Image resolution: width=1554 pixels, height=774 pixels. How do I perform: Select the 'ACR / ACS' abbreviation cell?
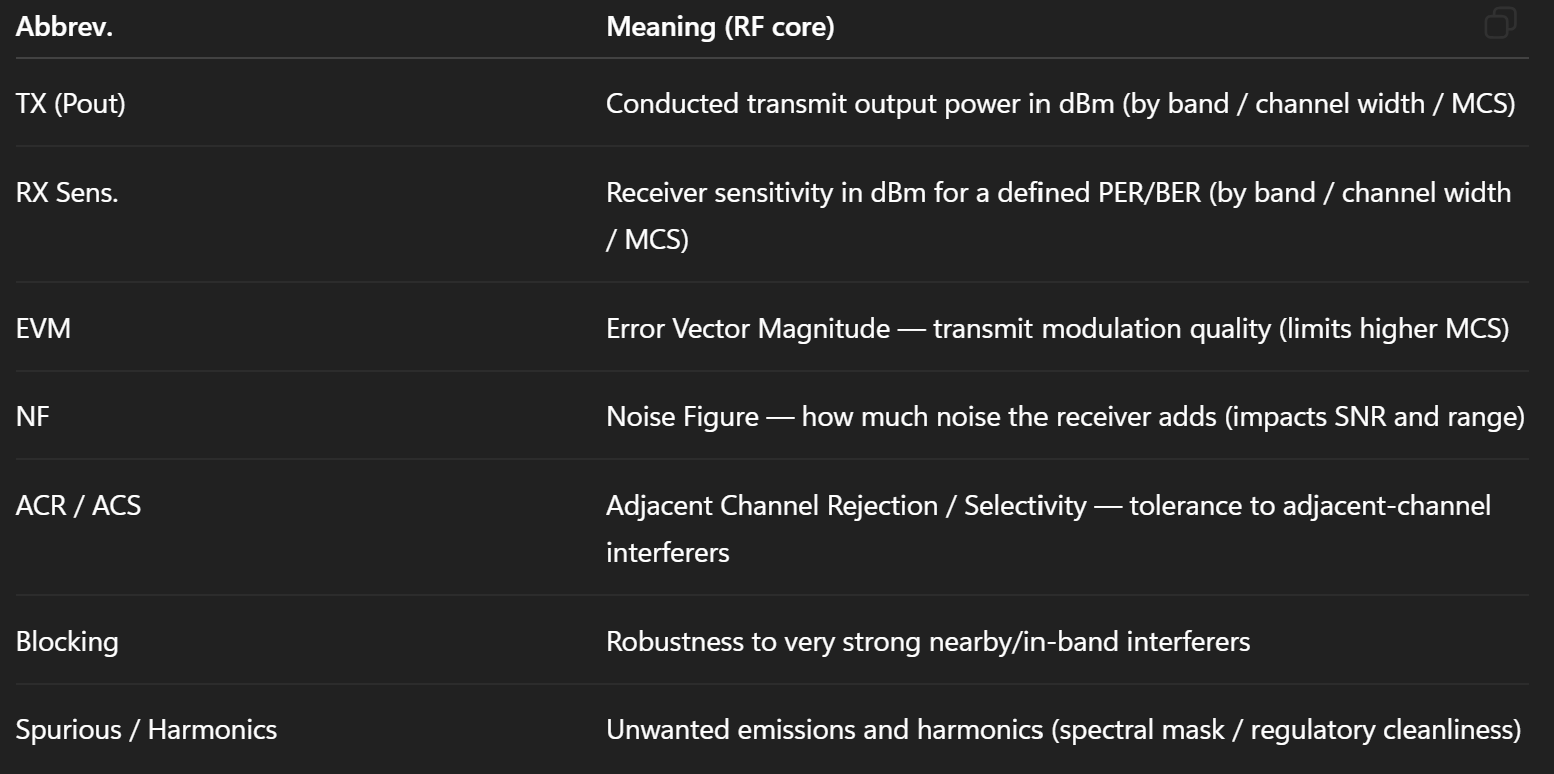pos(78,505)
